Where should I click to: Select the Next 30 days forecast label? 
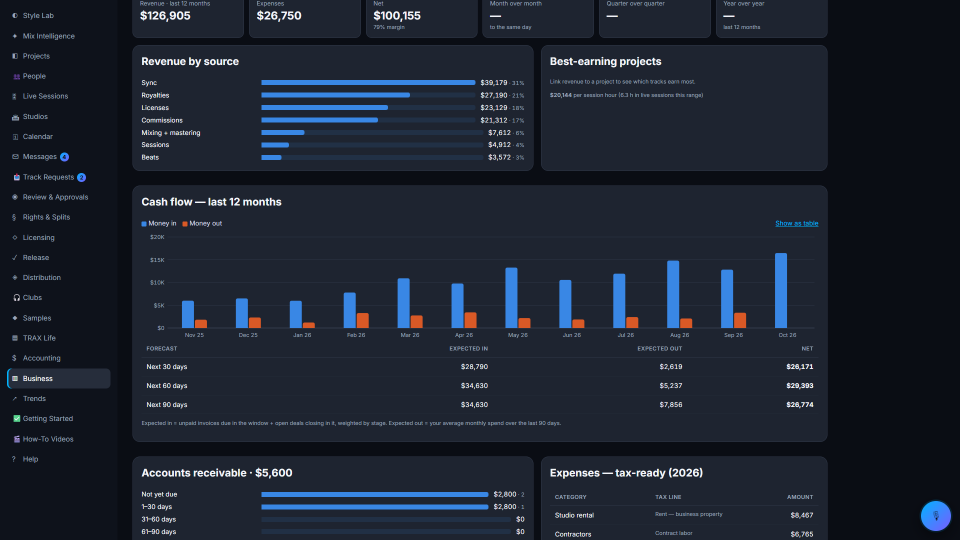167,367
